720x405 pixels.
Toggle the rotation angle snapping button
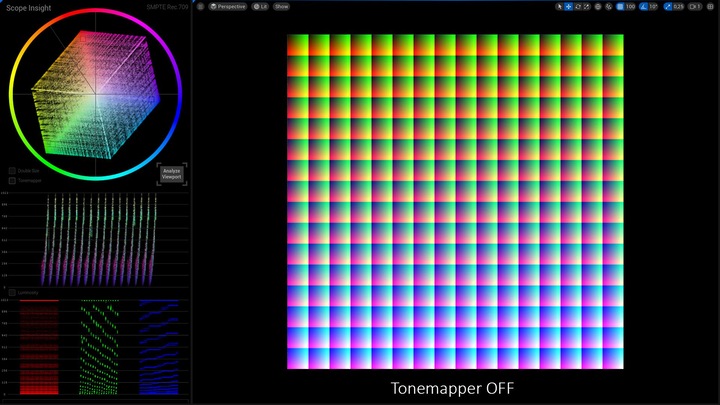pyautogui.click(x=644, y=6)
